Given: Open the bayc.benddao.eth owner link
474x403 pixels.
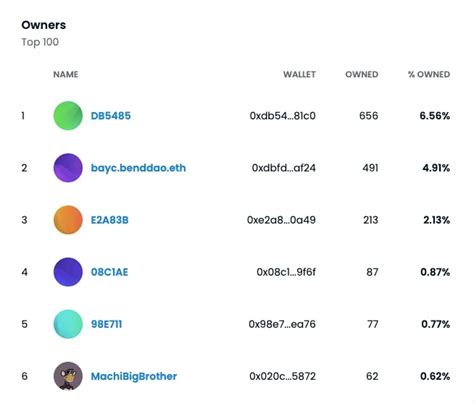Looking at the screenshot, I should pos(138,168).
